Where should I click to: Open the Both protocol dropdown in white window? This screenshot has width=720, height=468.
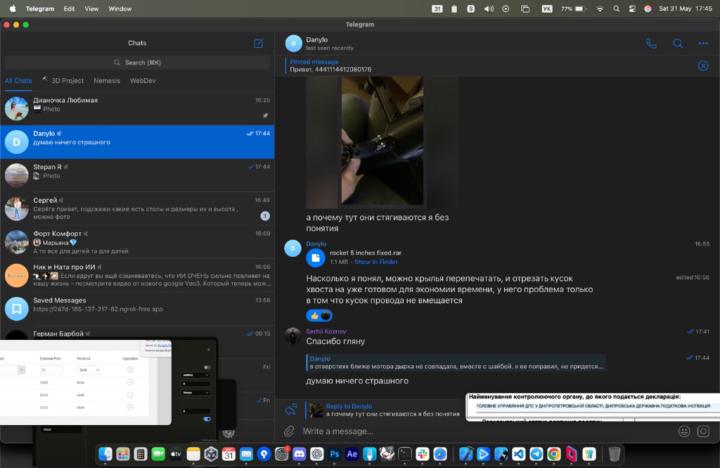point(88,370)
